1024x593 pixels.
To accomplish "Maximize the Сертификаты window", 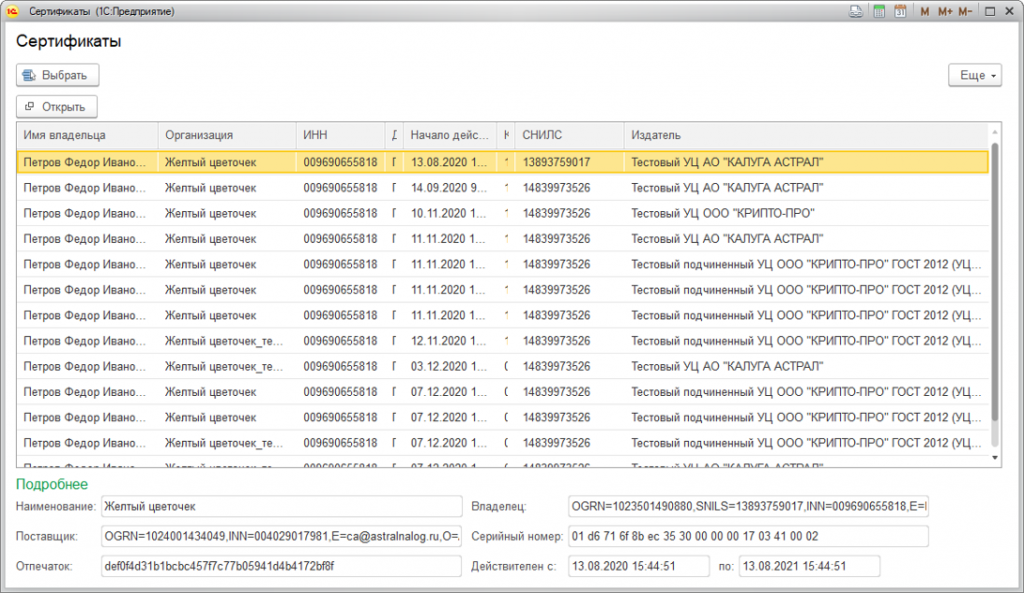I will tap(990, 12).
